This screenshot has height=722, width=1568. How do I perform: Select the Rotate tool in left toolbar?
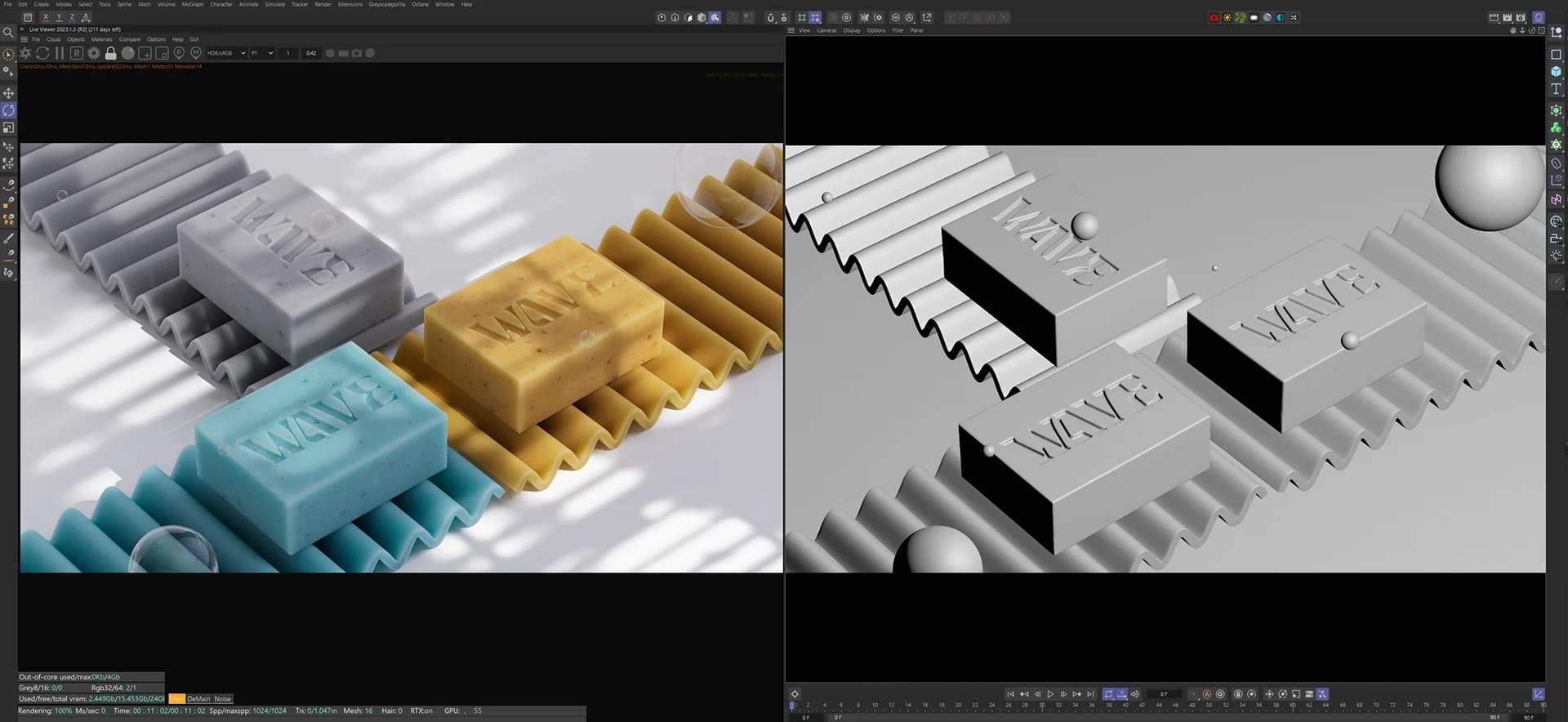click(x=8, y=110)
